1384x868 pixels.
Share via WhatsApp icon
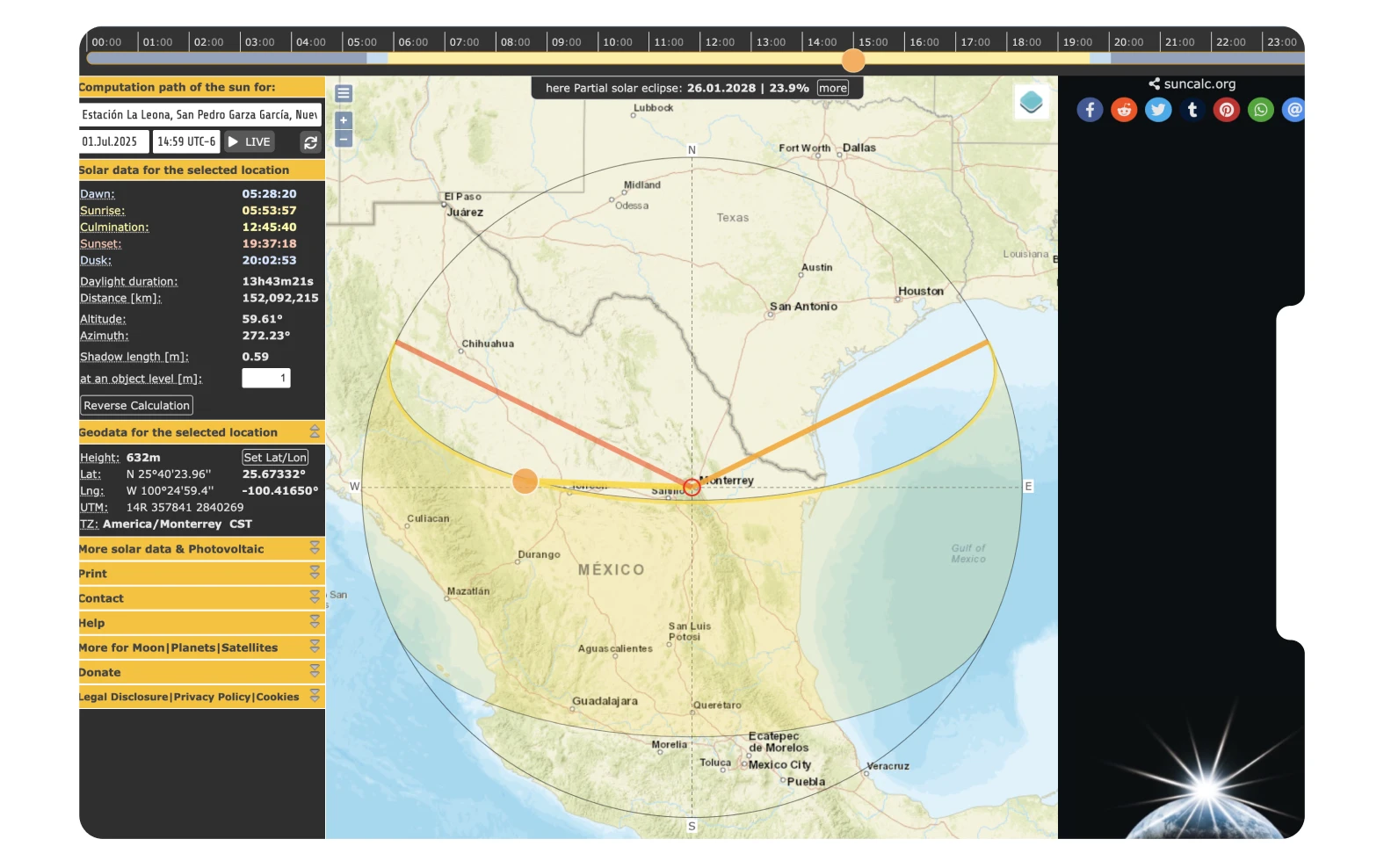(1261, 110)
